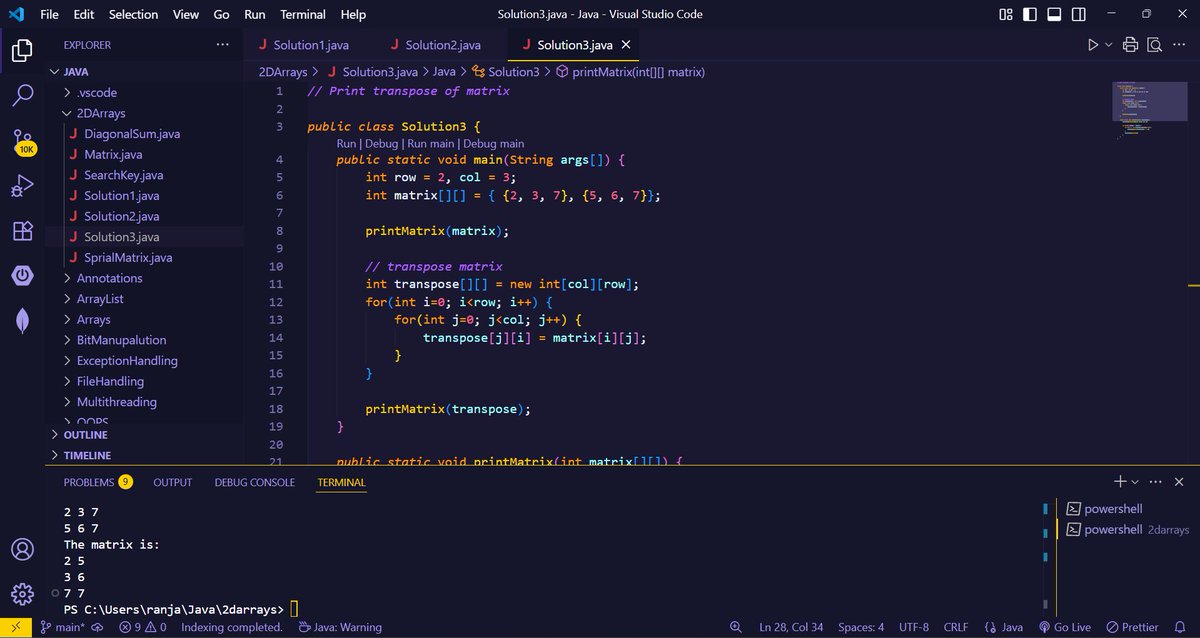Open the MongoDB leaf icon view
Image resolution: width=1200 pixels, height=638 pixels.
[22, 321]
